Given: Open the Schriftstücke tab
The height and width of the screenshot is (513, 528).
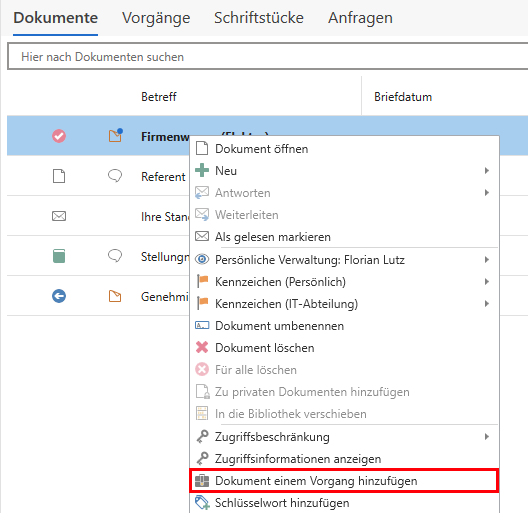Looking at the screenshot, I should pos(259,18).
